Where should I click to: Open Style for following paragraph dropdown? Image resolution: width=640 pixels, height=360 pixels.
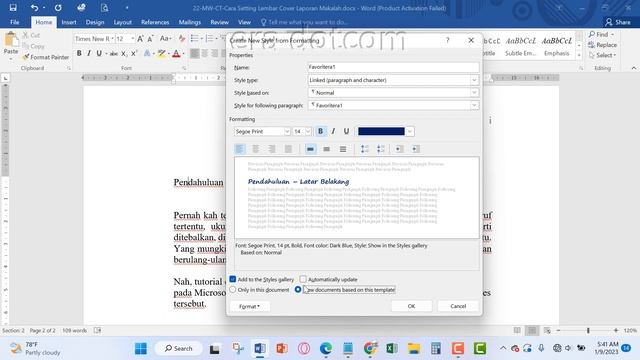[474, 105]
